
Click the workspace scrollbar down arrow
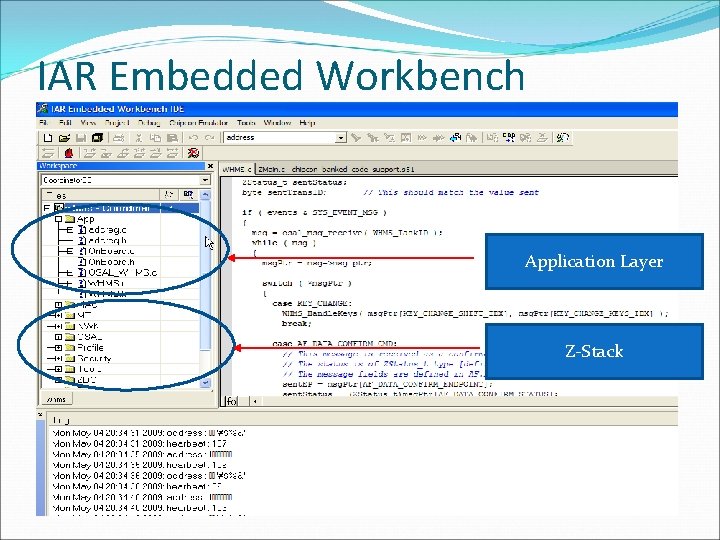205,382
